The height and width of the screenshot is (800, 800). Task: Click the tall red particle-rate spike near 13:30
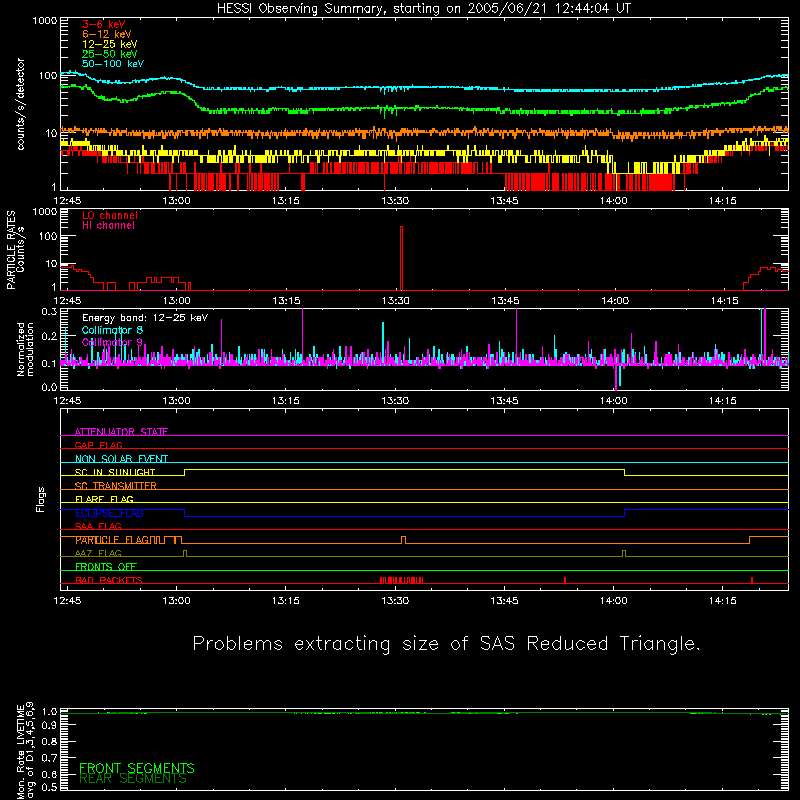[x=402, y=258]
